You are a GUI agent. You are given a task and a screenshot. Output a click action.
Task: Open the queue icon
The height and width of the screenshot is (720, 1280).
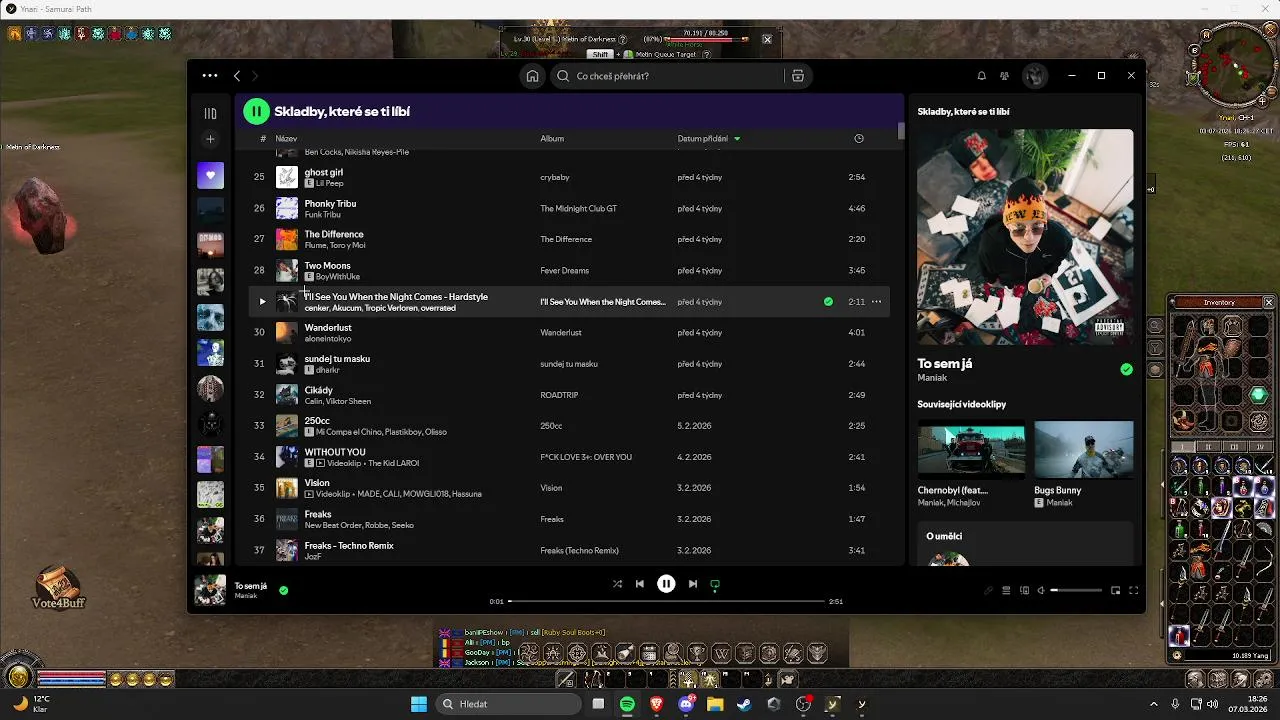click(x=1006, y=590)
